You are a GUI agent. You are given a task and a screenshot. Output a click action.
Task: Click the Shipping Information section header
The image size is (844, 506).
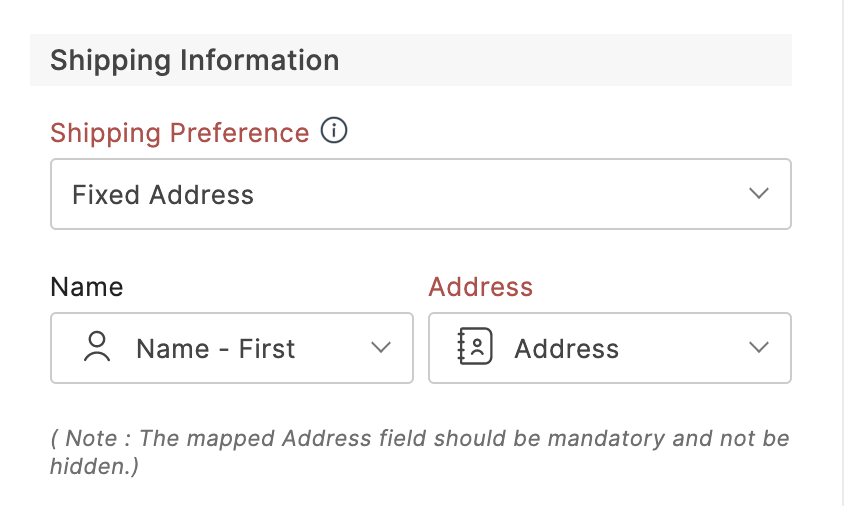195,60
